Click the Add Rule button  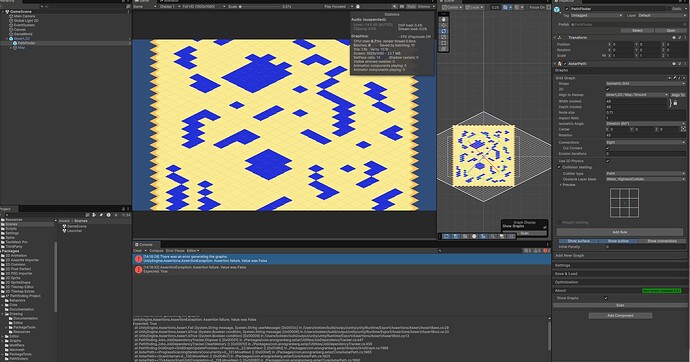click(620, 232)
